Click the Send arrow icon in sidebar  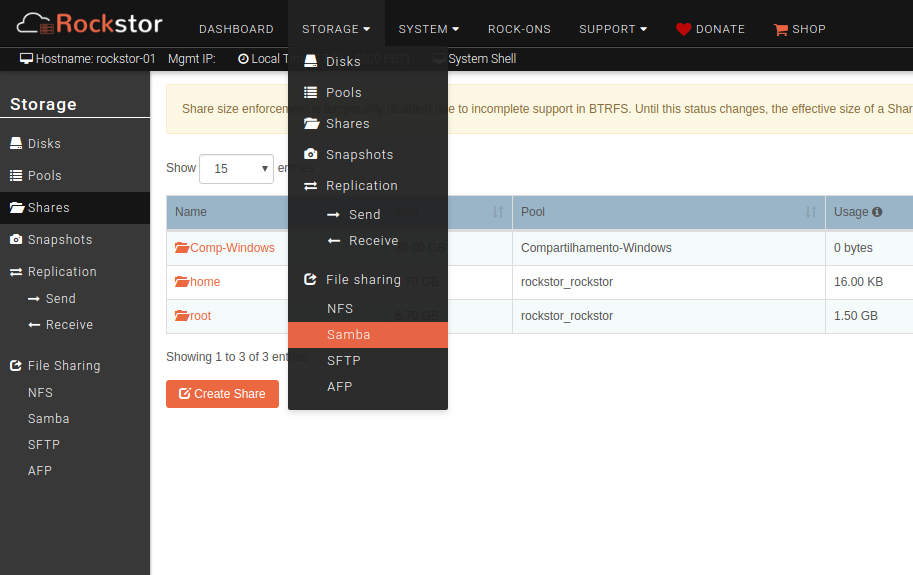click(x=34, y=299)
